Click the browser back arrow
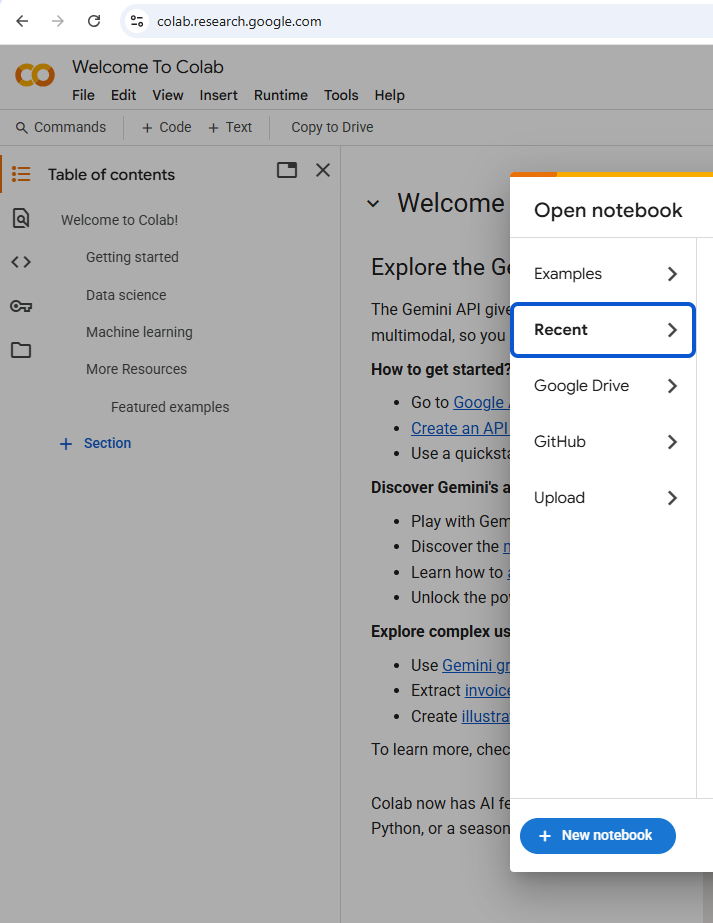 [x=22, y=21]
